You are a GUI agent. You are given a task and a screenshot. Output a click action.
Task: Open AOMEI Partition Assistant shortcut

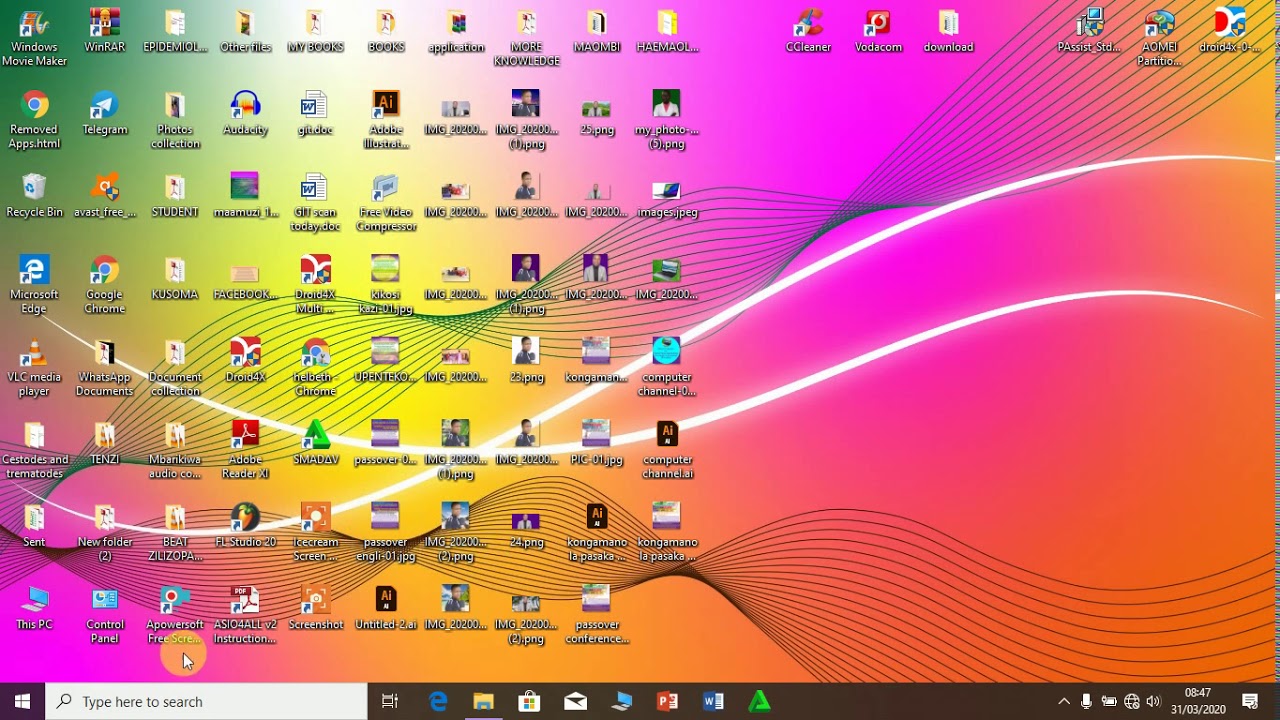coord(1160,38)
